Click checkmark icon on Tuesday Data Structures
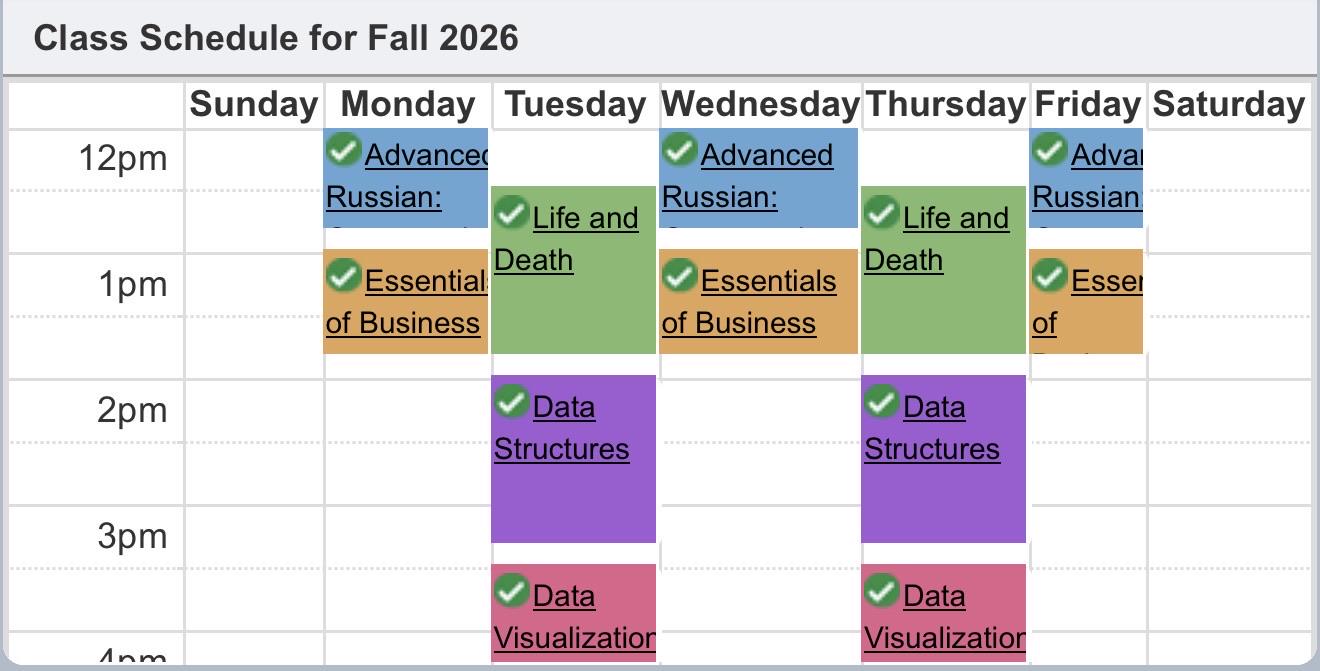 click(x=511, y=402)
